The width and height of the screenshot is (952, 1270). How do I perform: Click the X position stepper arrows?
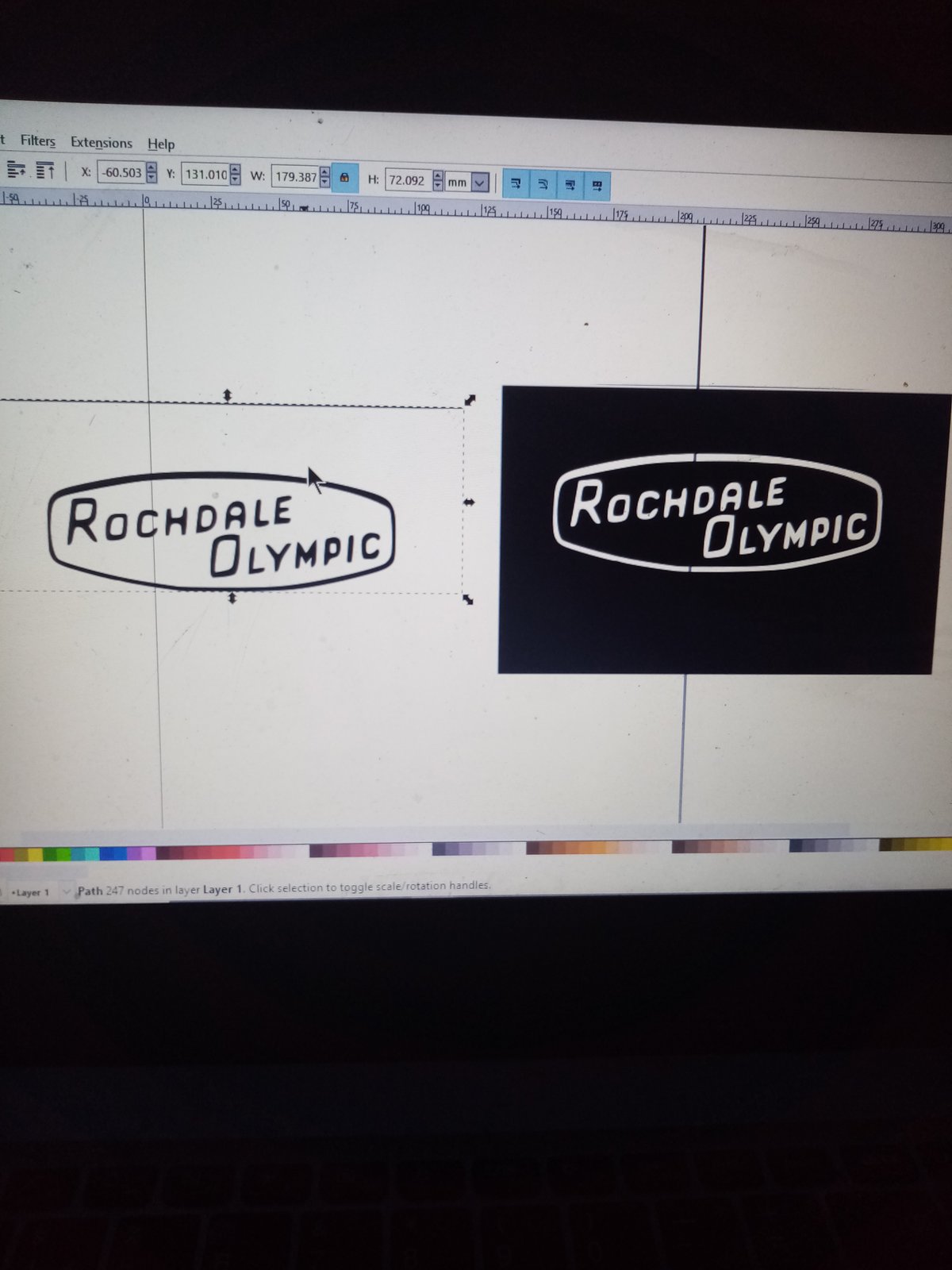(x=152, y=172)
